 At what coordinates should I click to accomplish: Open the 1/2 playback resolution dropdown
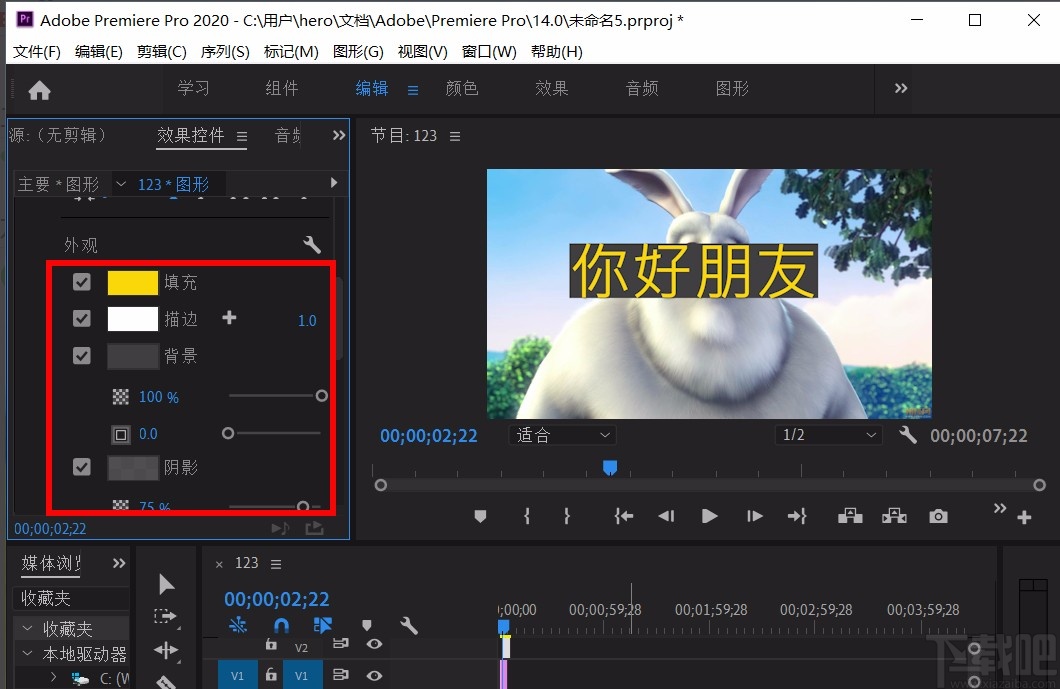pos(828,435)
